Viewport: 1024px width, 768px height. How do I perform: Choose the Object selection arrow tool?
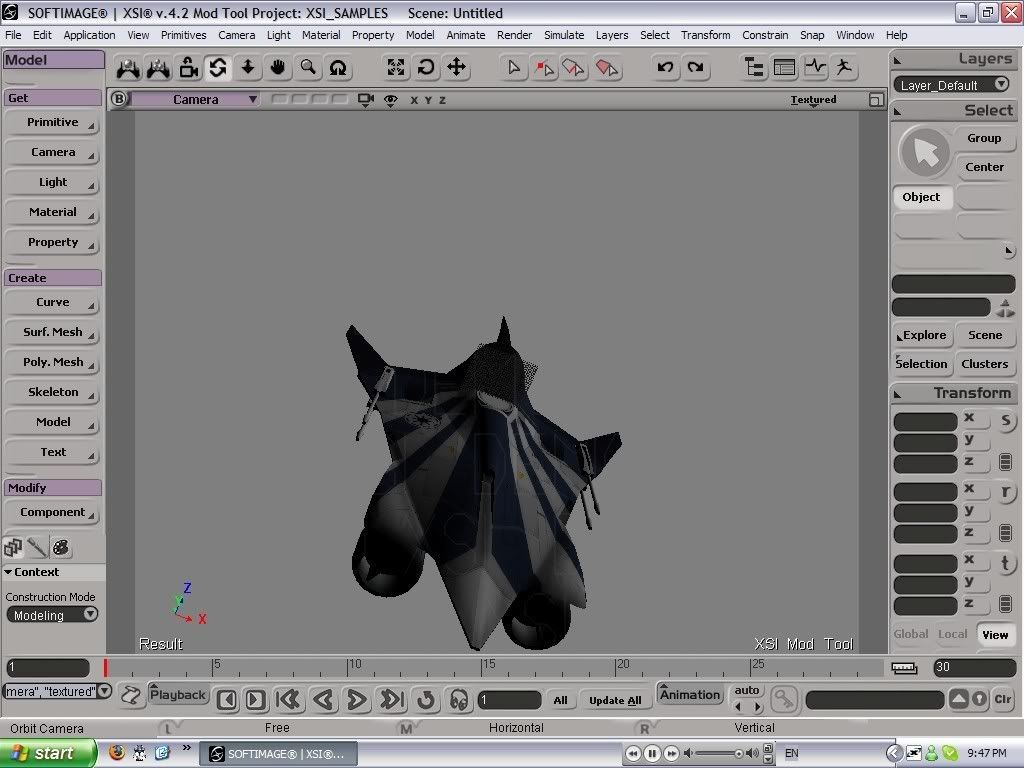click(513, 67)
